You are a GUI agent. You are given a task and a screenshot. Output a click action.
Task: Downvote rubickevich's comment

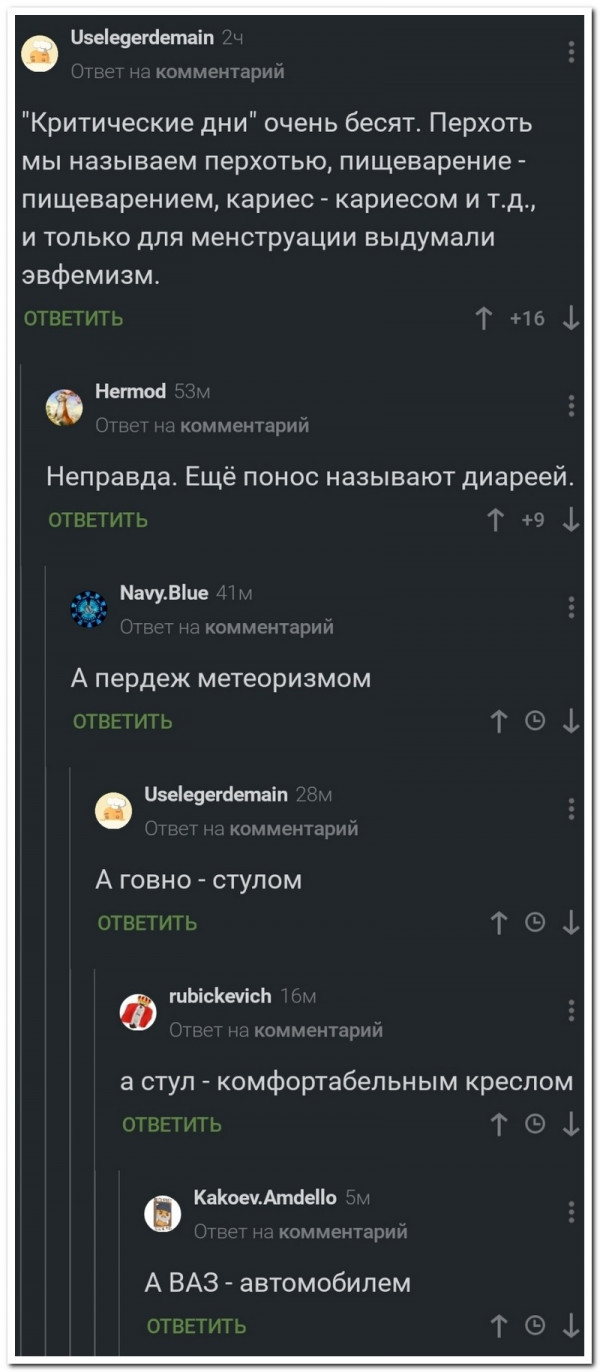pyautogui.click(x=570, y=1125)
